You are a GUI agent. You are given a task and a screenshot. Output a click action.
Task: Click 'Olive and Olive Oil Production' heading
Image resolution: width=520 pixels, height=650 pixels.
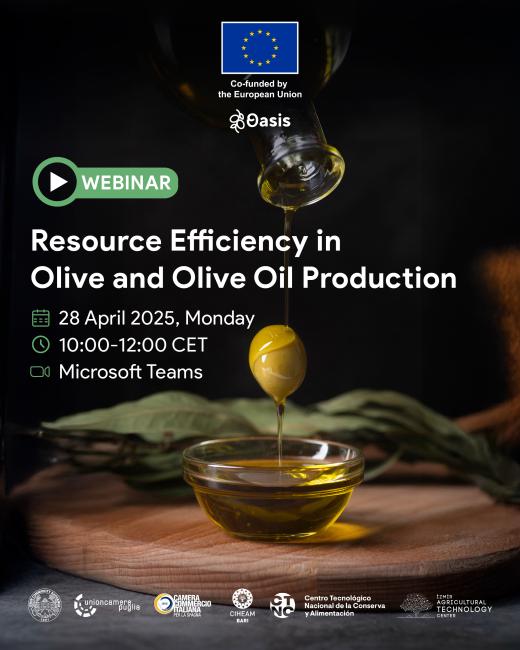(244, 278)
